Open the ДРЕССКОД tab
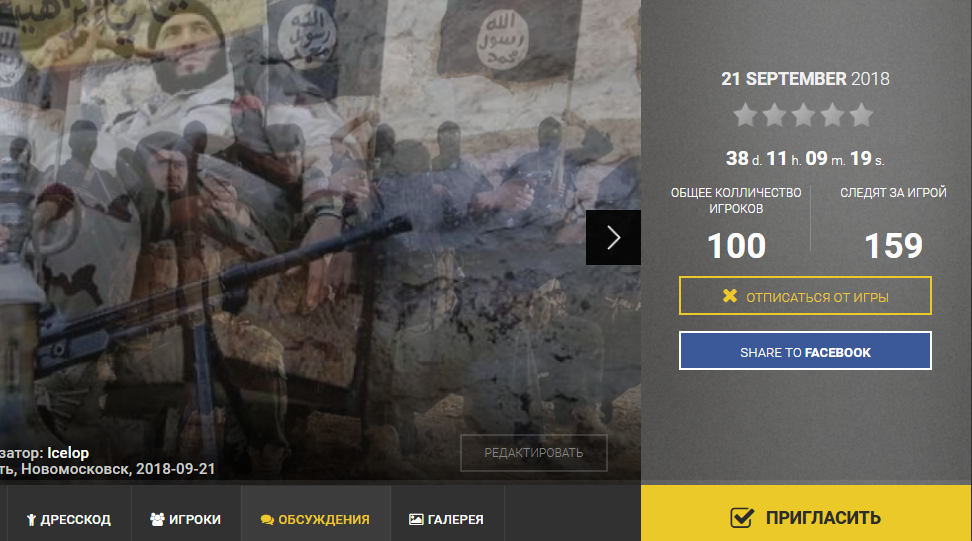The width and height of the screenshot is (972, 541). pos(69,519)
